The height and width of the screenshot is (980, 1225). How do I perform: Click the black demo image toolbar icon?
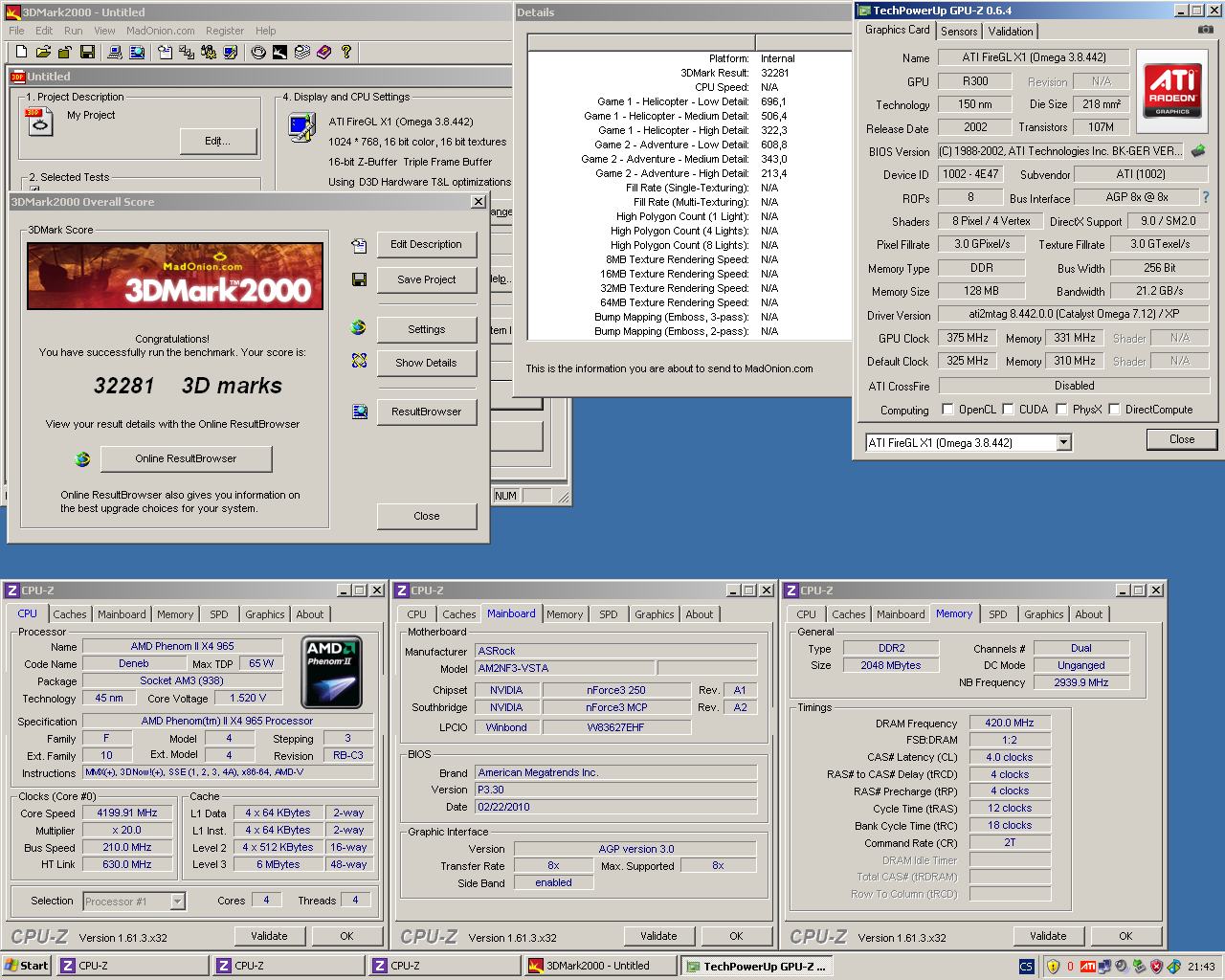click(x=279, y=52)
